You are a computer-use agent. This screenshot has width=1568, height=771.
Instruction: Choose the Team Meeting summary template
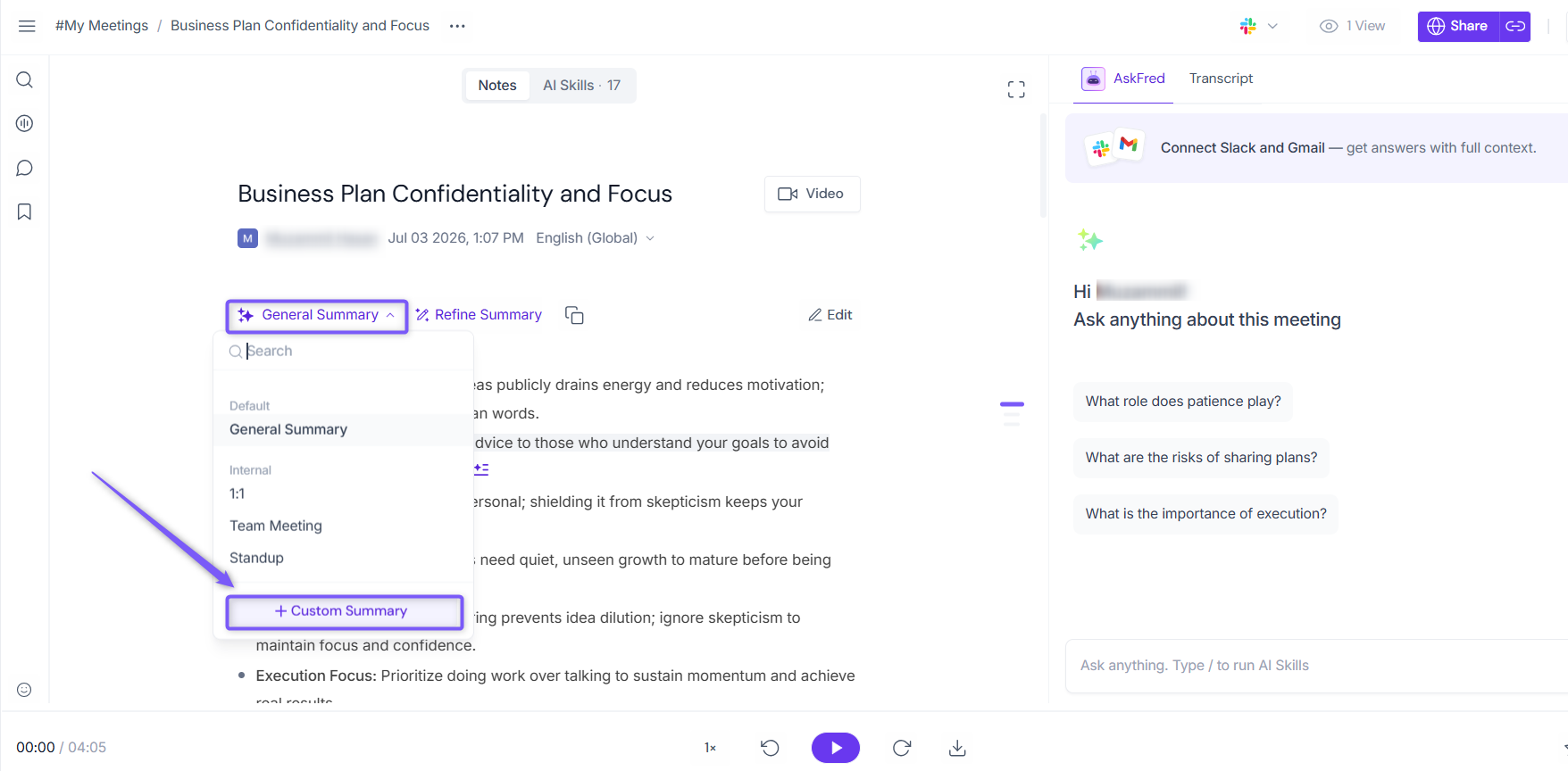[x=276, y=526]
